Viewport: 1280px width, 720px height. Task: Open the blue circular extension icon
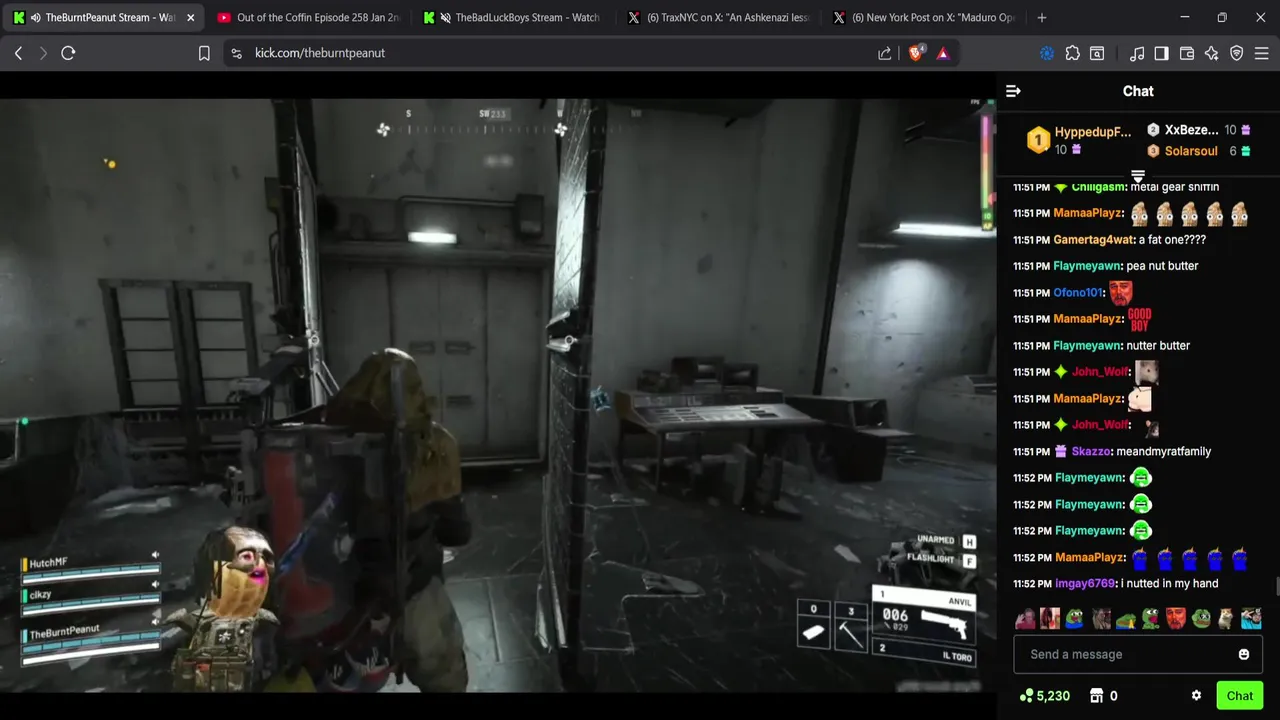tap(1047, 53)
